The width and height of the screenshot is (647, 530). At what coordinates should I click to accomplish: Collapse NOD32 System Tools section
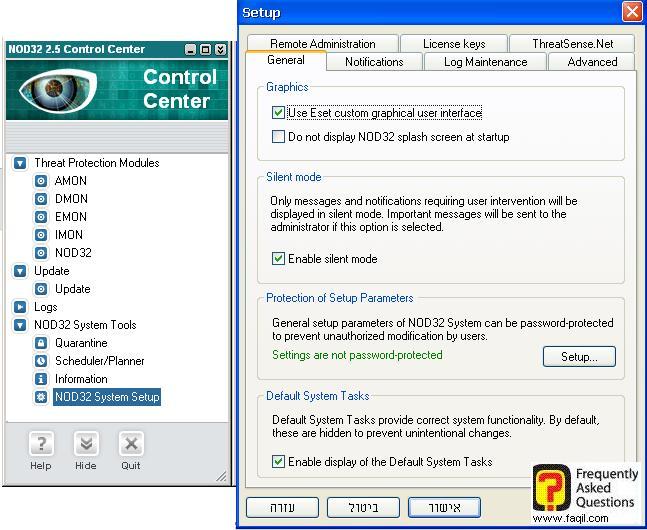click(x=20, y=325)
